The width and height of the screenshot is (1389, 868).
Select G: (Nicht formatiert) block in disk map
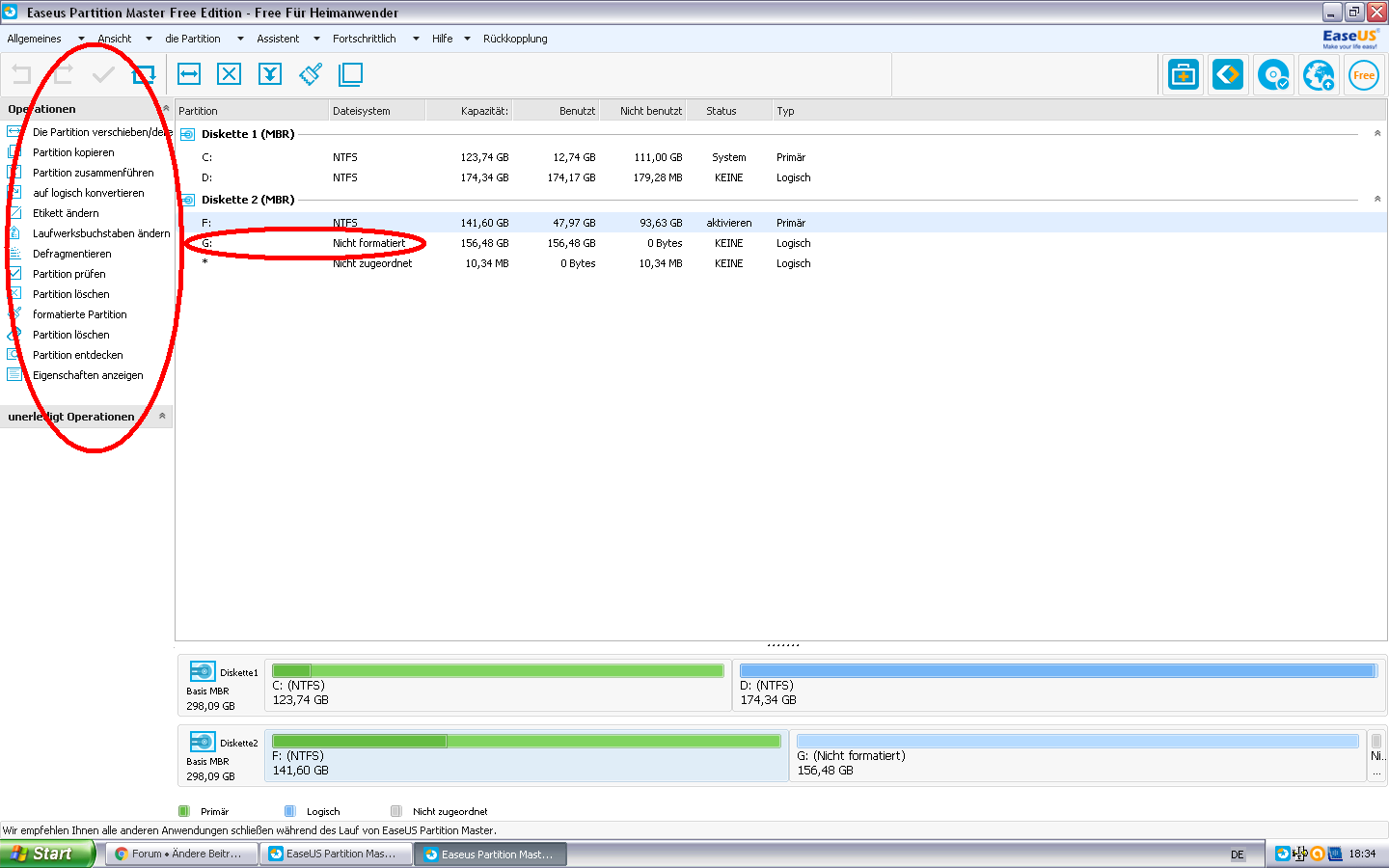click(1077, 755)
